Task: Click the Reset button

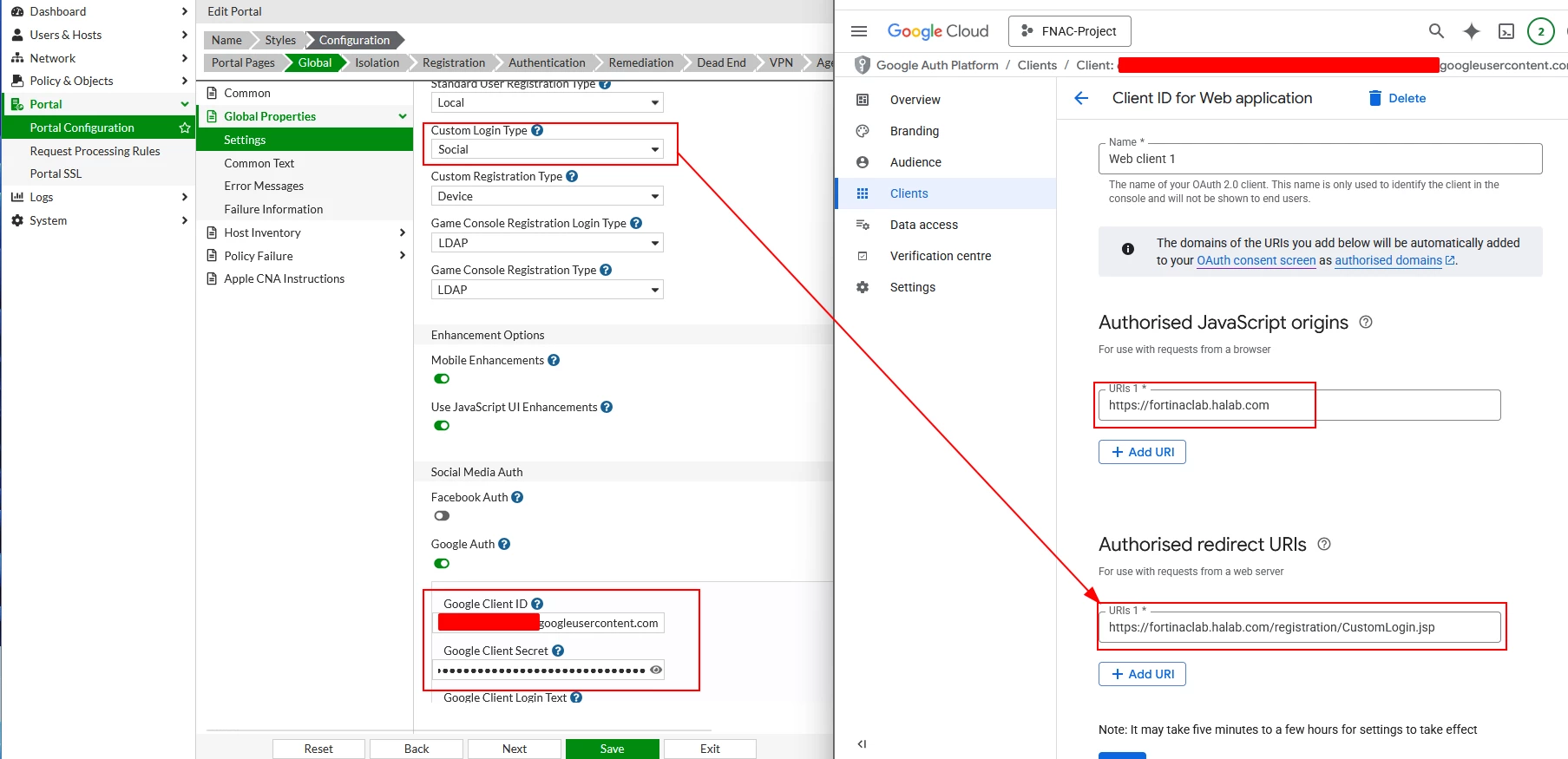Action: [x=318, y=749]
